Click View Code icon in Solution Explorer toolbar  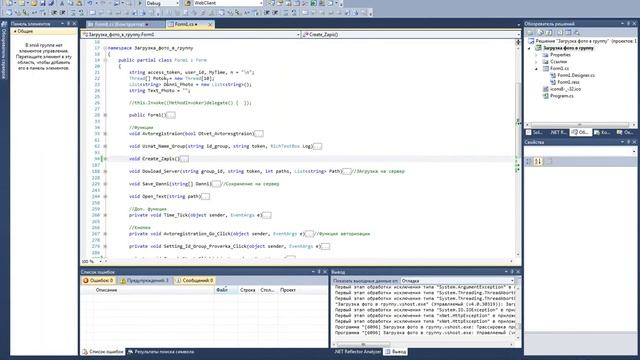[x=560, y=32]
